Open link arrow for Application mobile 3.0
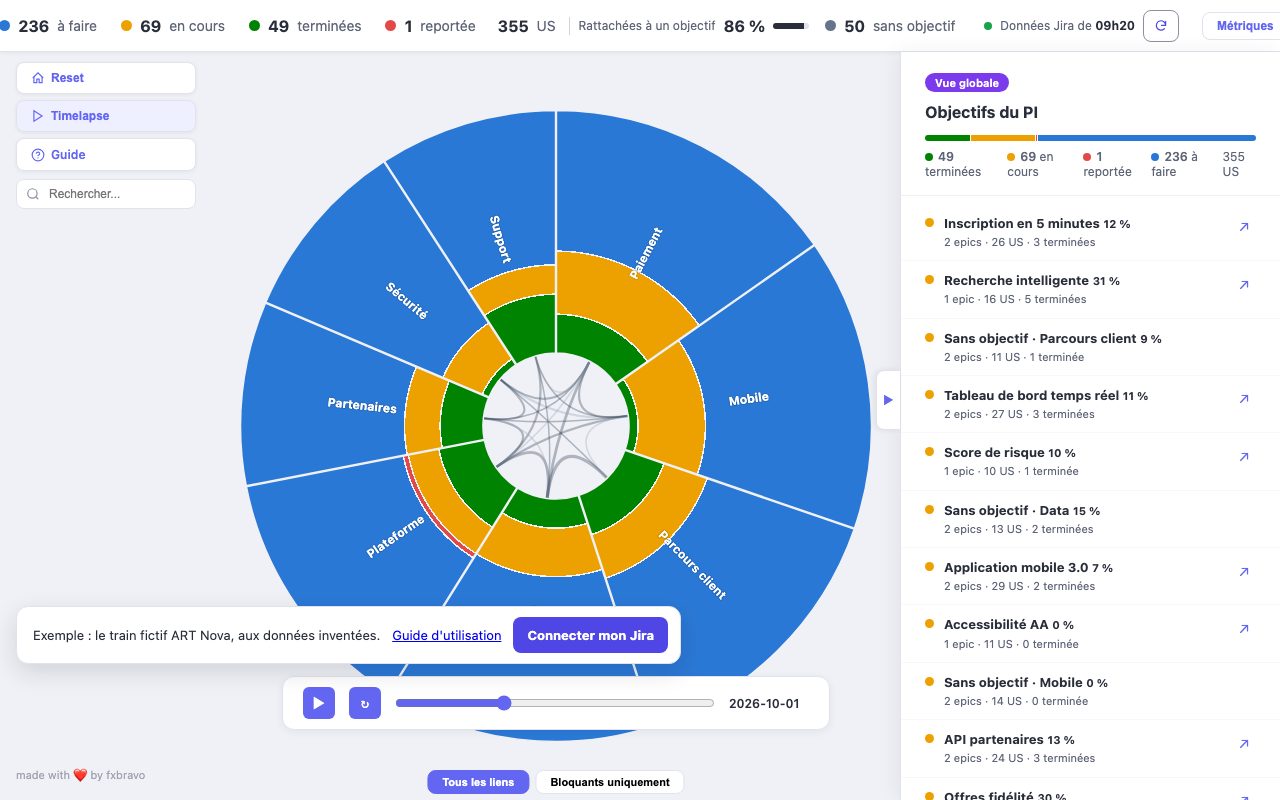This screenshot has height=800, width=1280. coord(1244,572)
